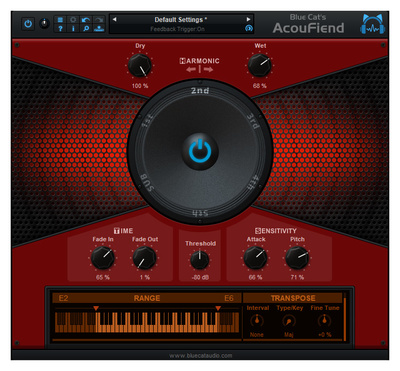Select the '1st' harmonic on the speaker ring
This screenshot has width=400, height=371.
point(148,121)
